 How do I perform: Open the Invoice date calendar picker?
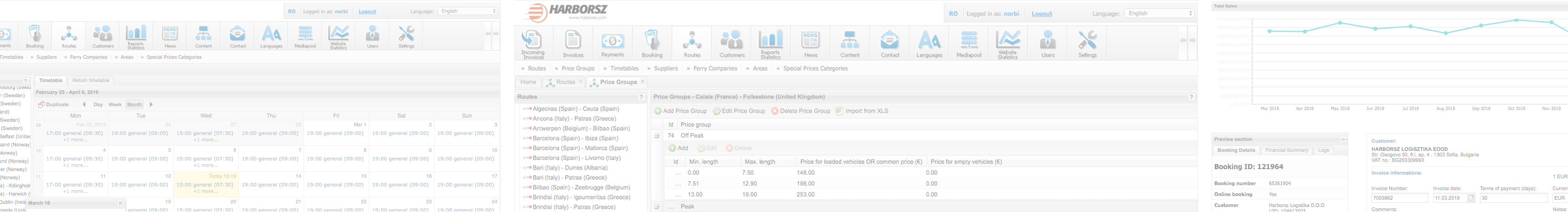[1471, 198]
